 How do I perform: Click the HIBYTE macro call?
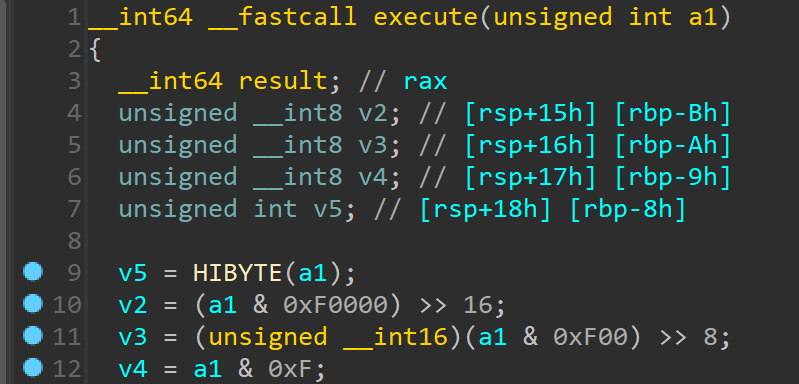pos(238,273)
